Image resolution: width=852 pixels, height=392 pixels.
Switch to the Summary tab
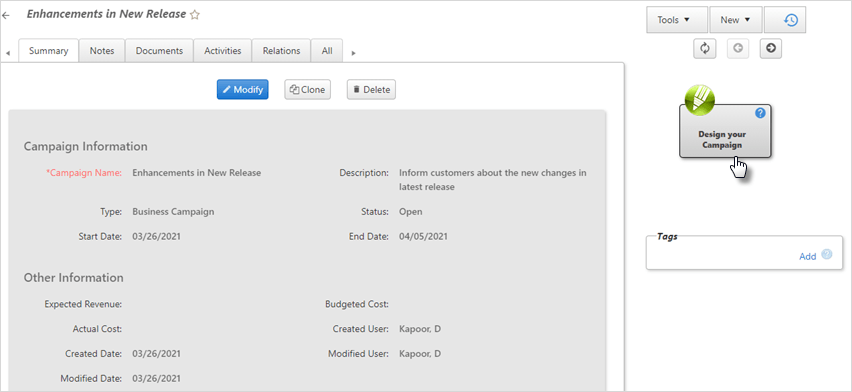tap(49, 51)
